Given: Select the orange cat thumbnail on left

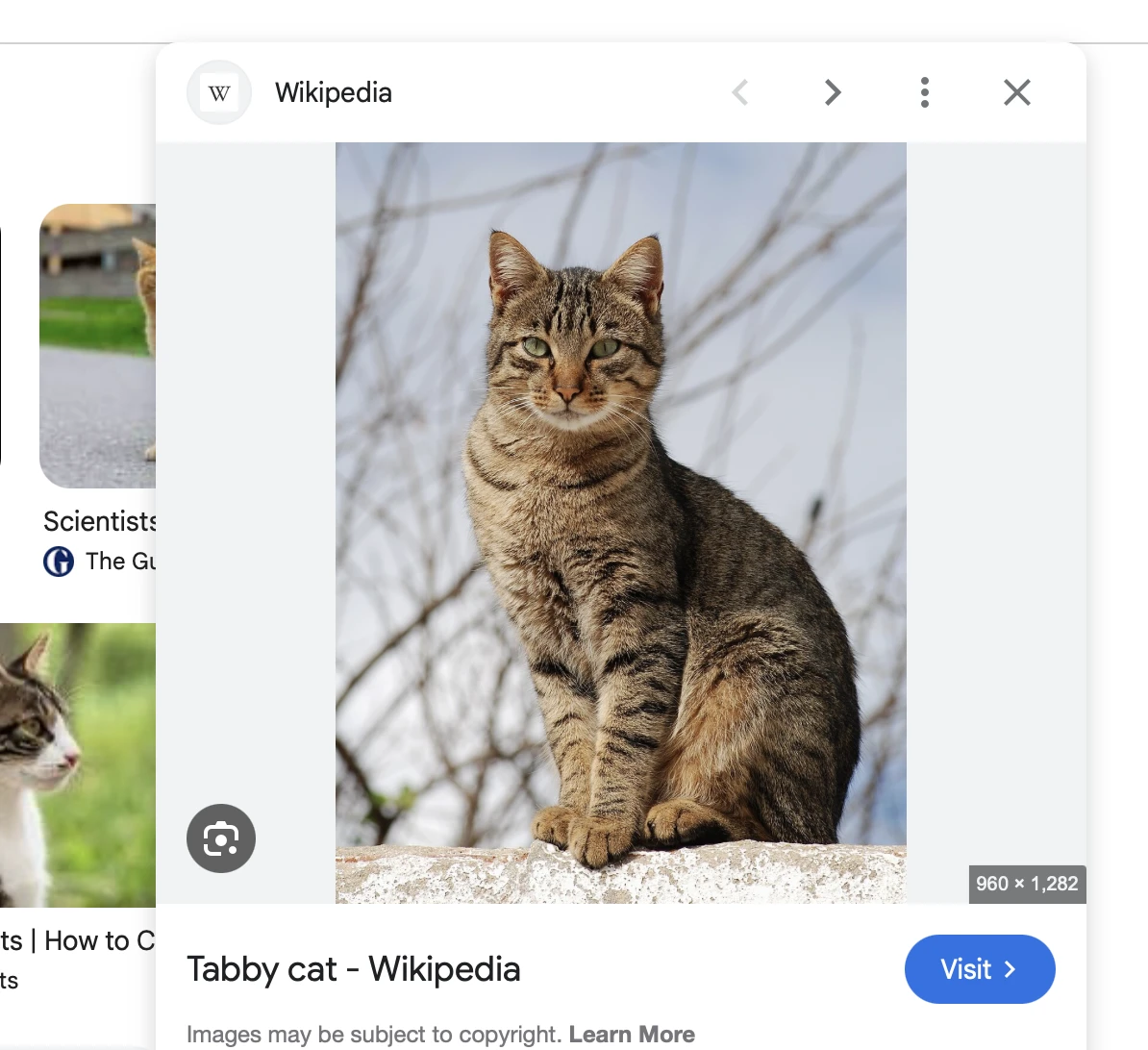Looking at the screenshot, I should 97,346.
